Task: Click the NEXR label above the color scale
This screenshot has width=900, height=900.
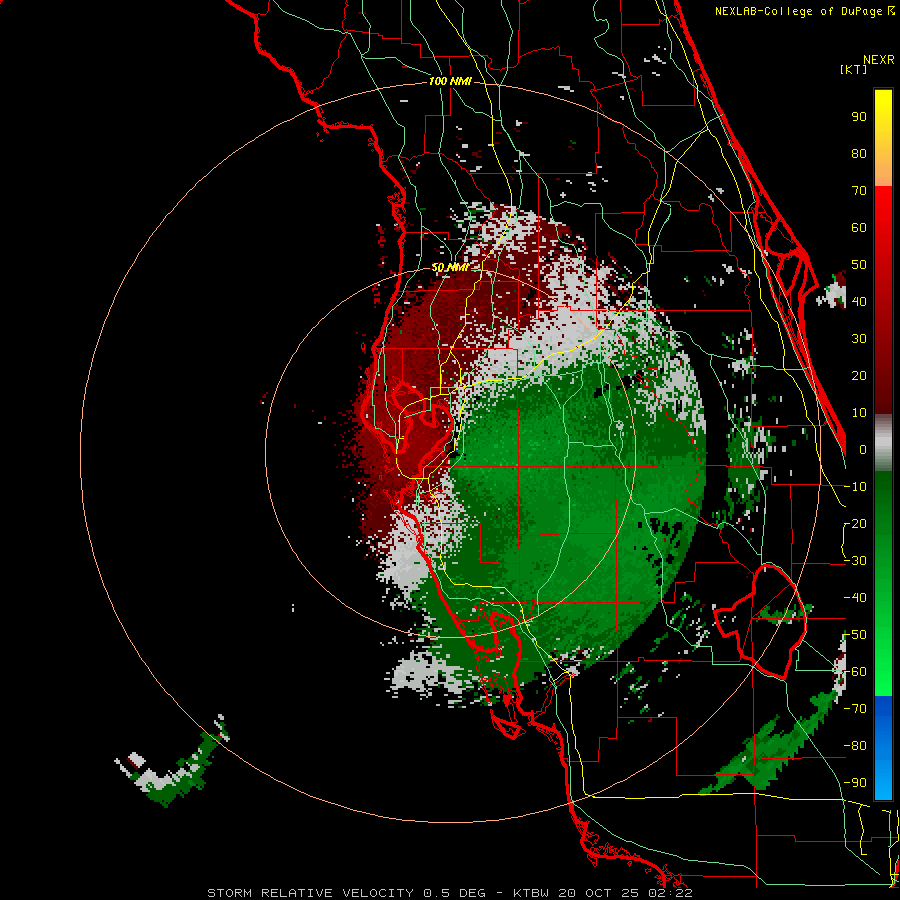Action: (x=879, y=60)
